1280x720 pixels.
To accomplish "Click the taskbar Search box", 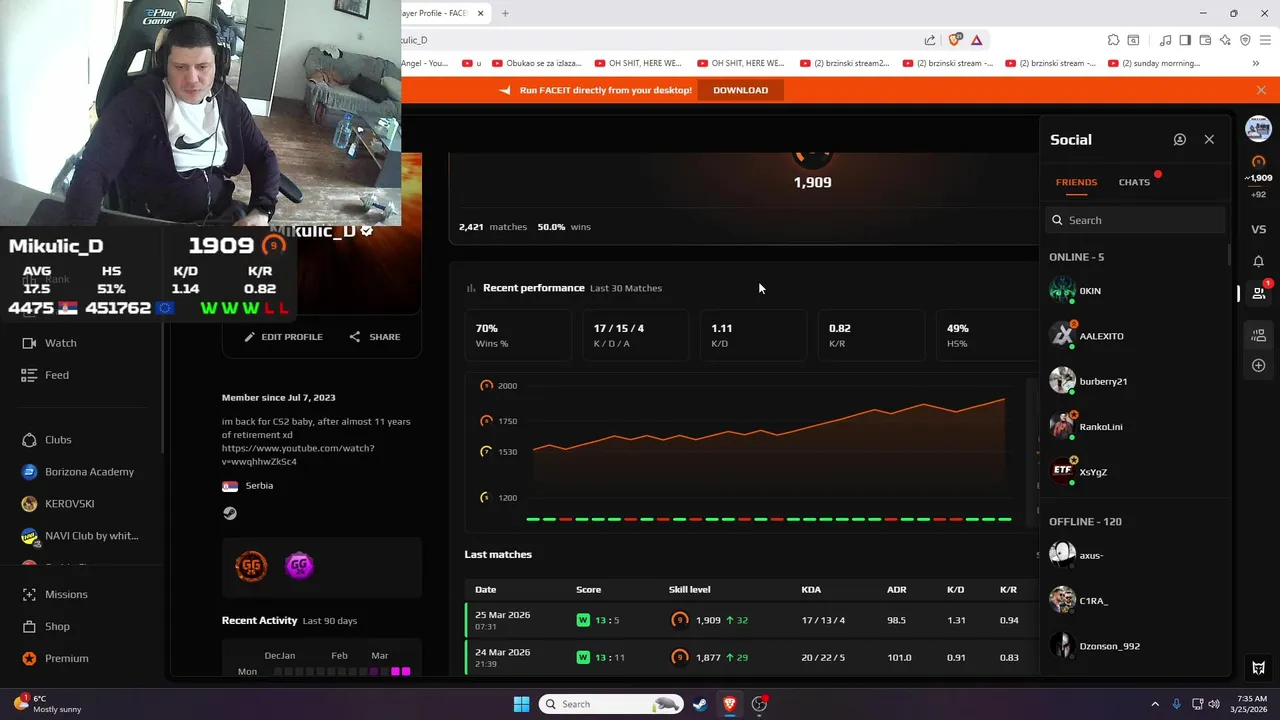I will pos(612,704).
